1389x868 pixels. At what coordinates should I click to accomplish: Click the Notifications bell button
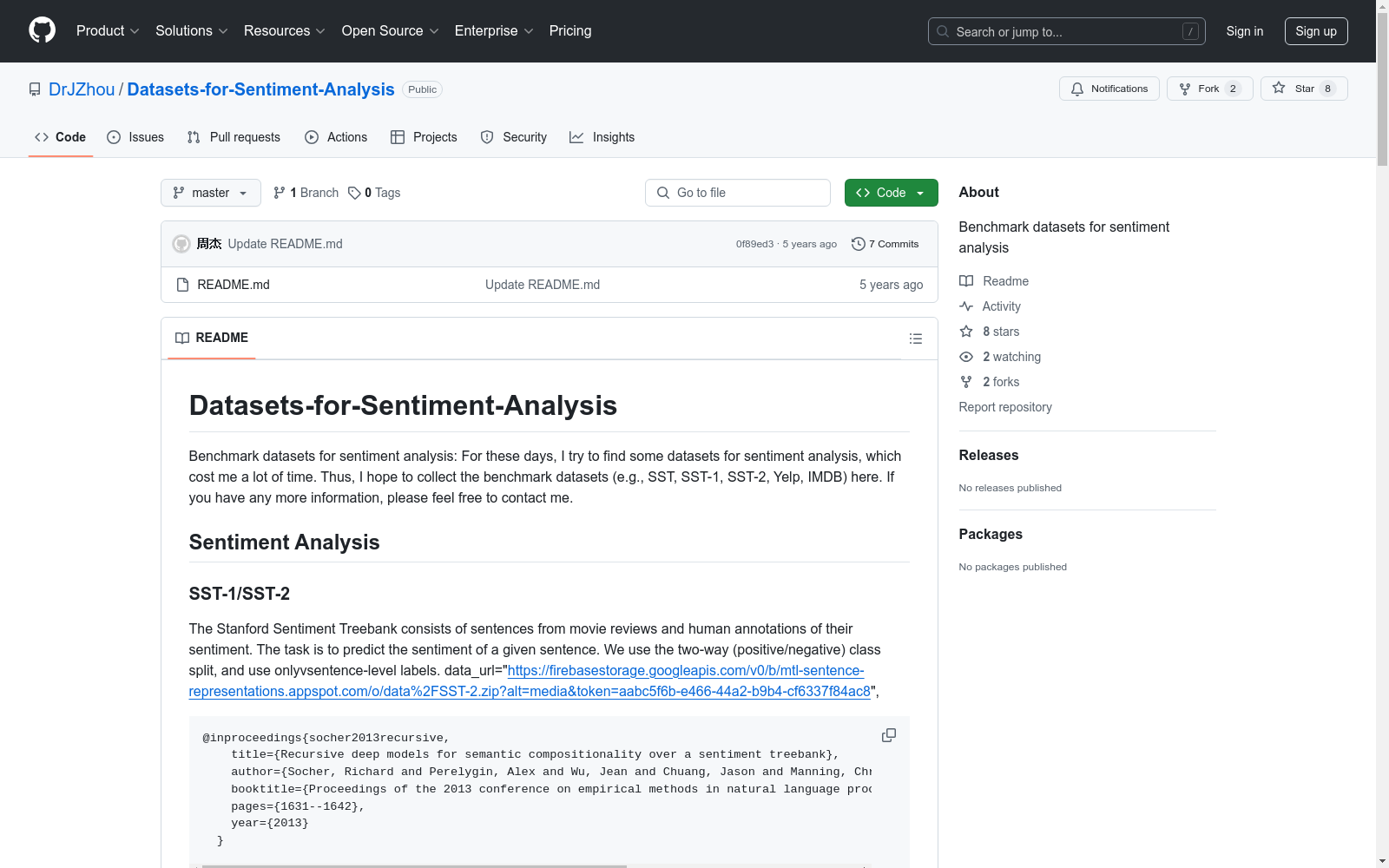(1109, 89)
